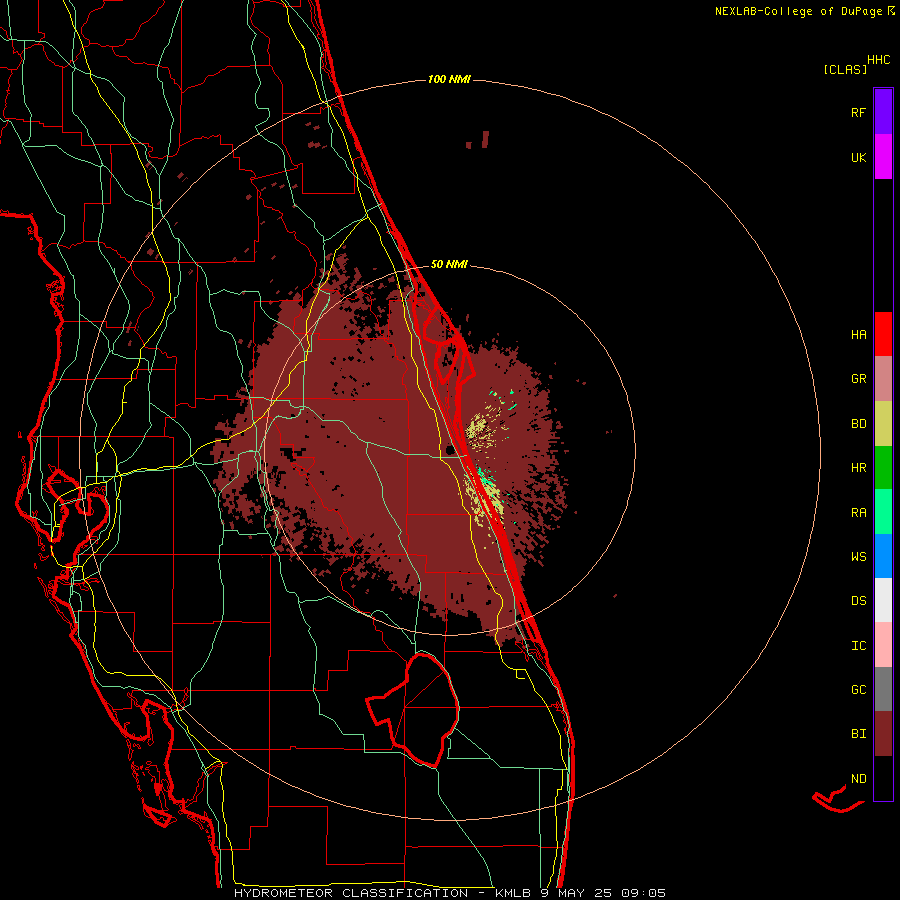
Task: Click the "HHC" product code label
Action: click(x=879, y=60)
